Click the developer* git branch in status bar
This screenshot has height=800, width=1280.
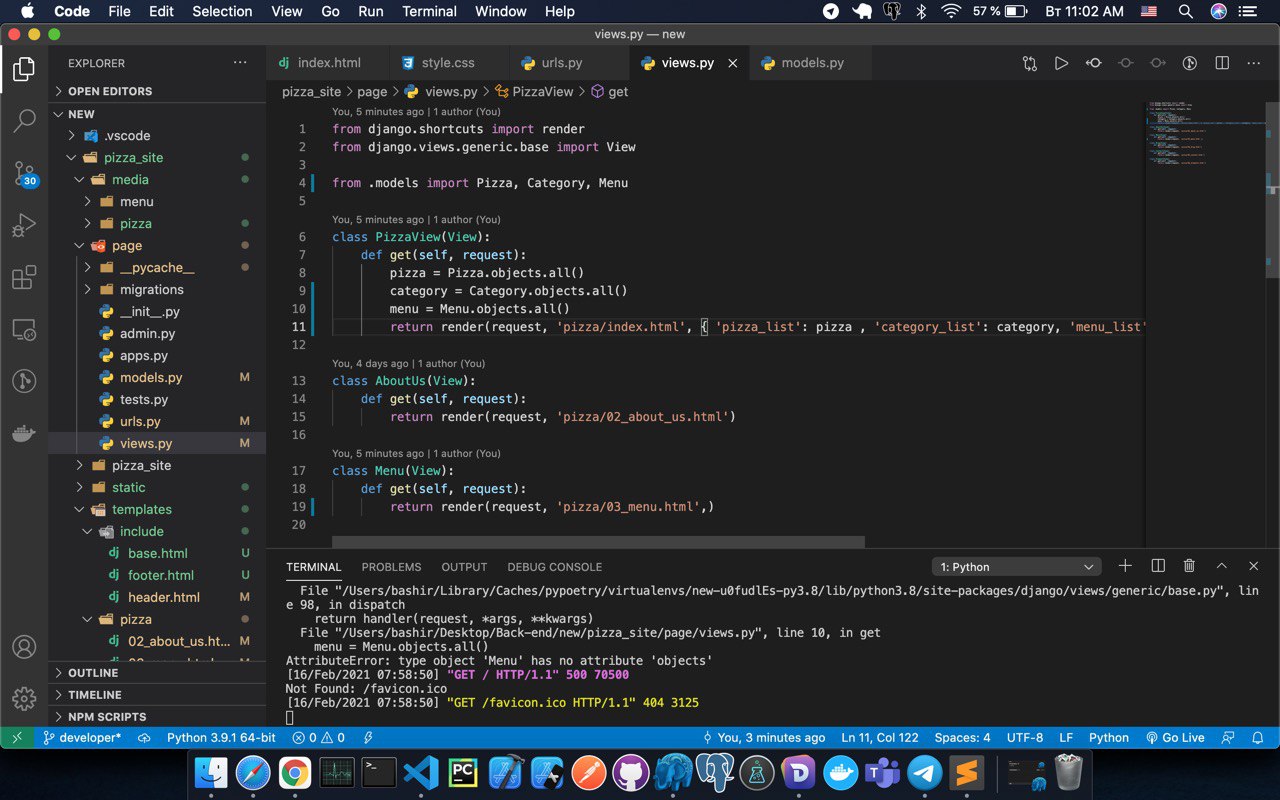(x=81, y=738)
